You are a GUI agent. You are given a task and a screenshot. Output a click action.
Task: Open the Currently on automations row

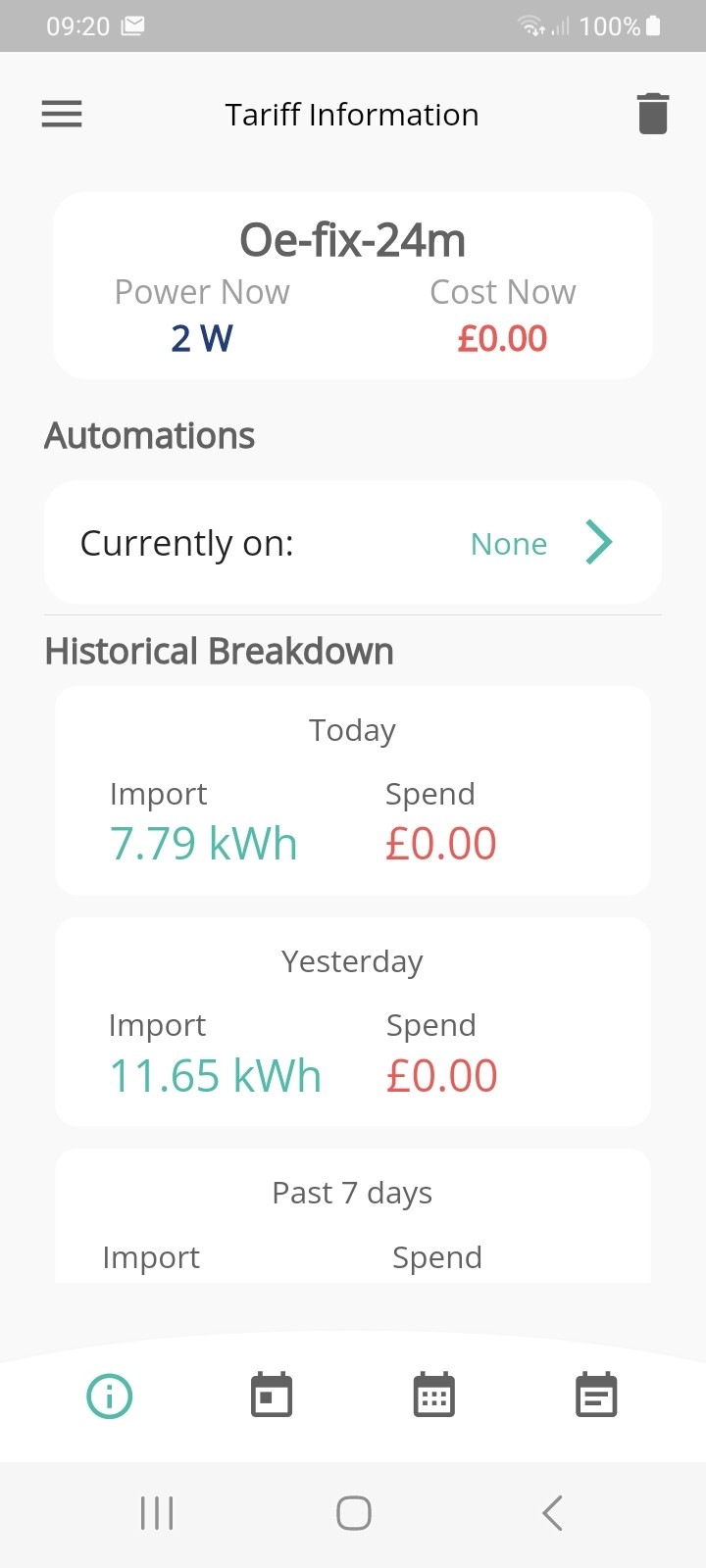[x=353, y=542]
